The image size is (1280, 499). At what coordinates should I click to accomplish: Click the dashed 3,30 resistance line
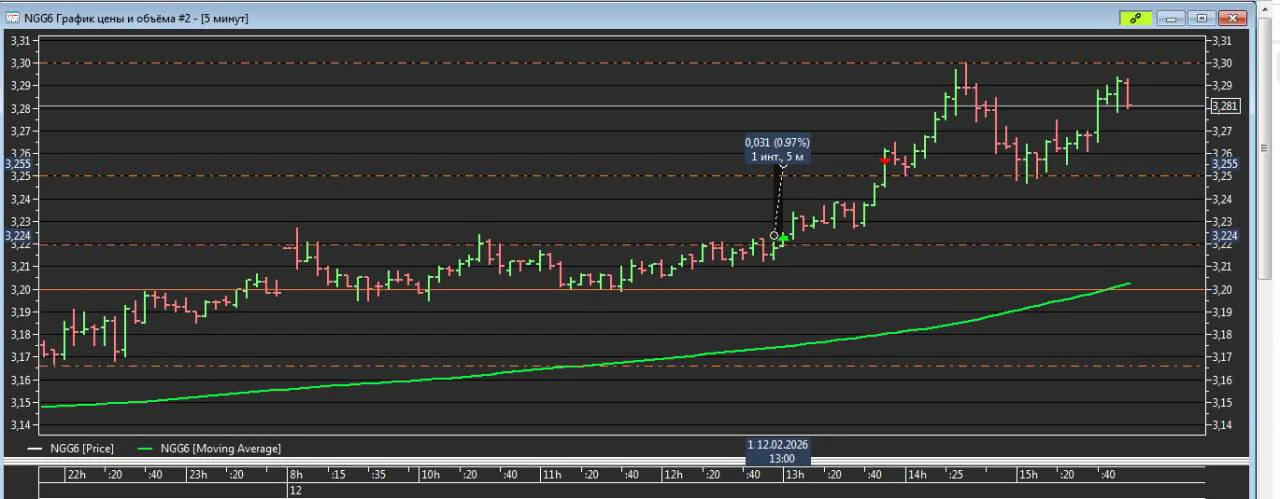pyautogui.click(x=620, y=63)
